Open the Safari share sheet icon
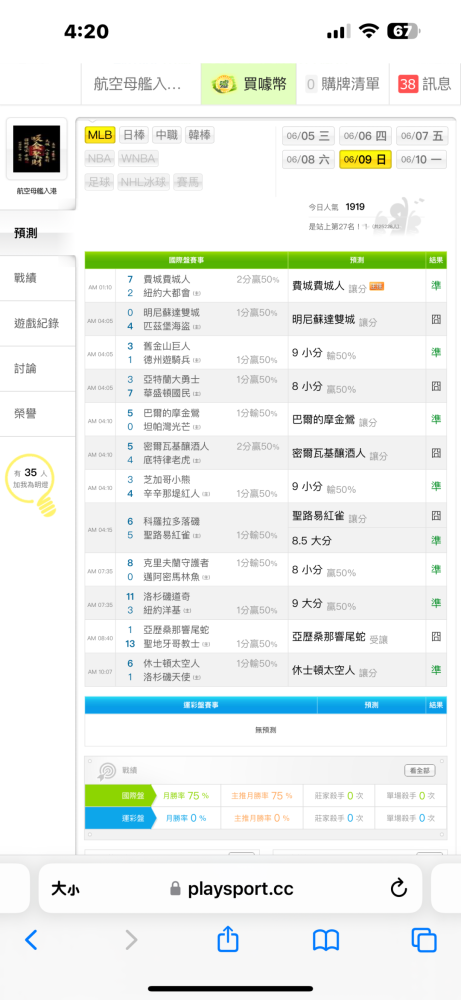This screenshot has width=461, height=1000. tap(228, 939)
